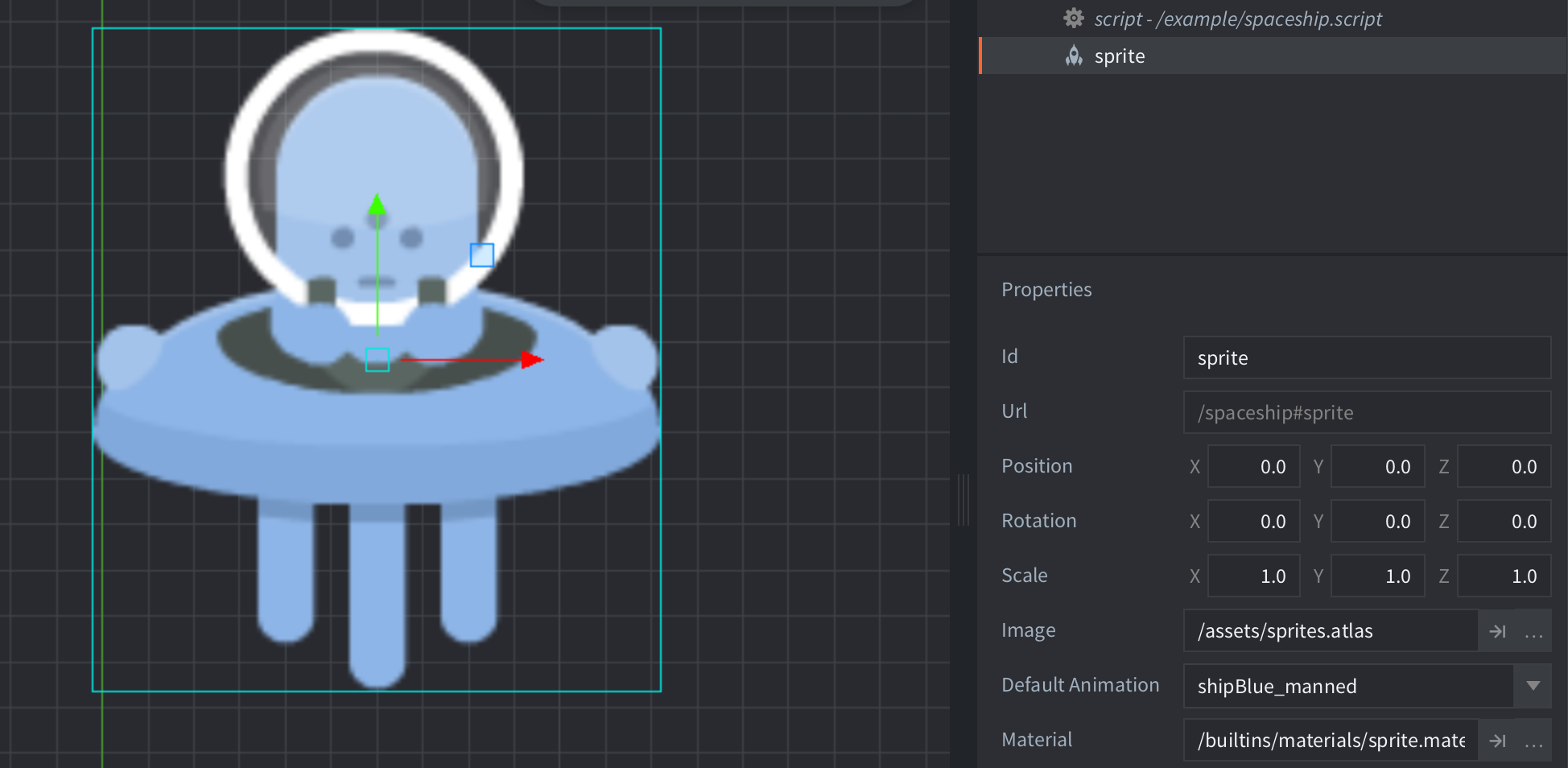Click the gear icon next to script
Image resolution: width=1568 pixels, height=768 pixels.
point(1073,18)
